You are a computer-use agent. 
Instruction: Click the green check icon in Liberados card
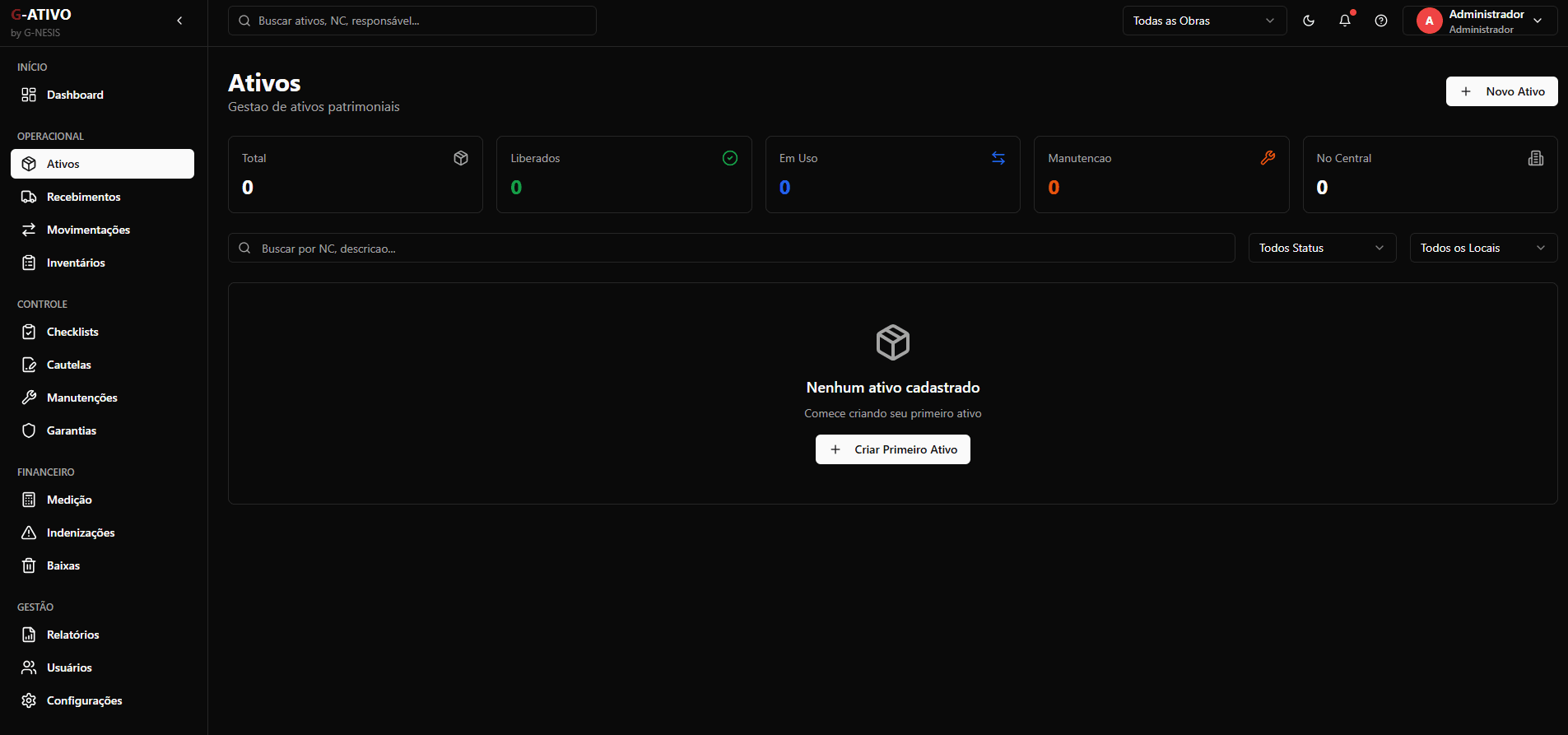tap(730, 158)
